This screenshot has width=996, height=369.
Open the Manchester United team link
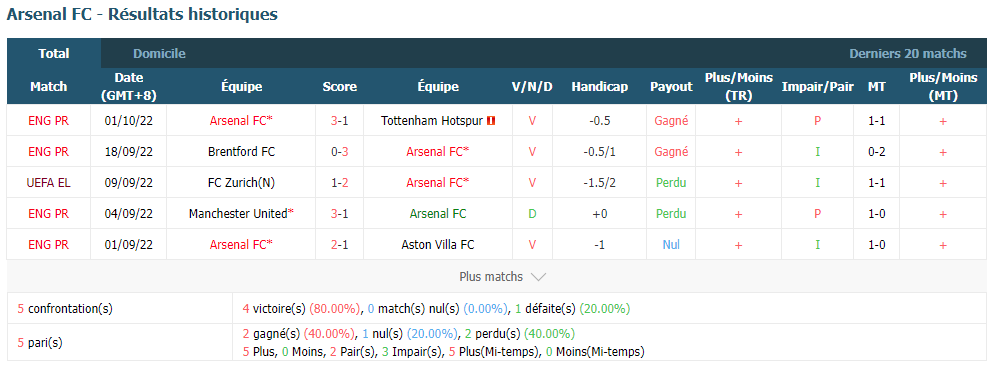[238, 214]
